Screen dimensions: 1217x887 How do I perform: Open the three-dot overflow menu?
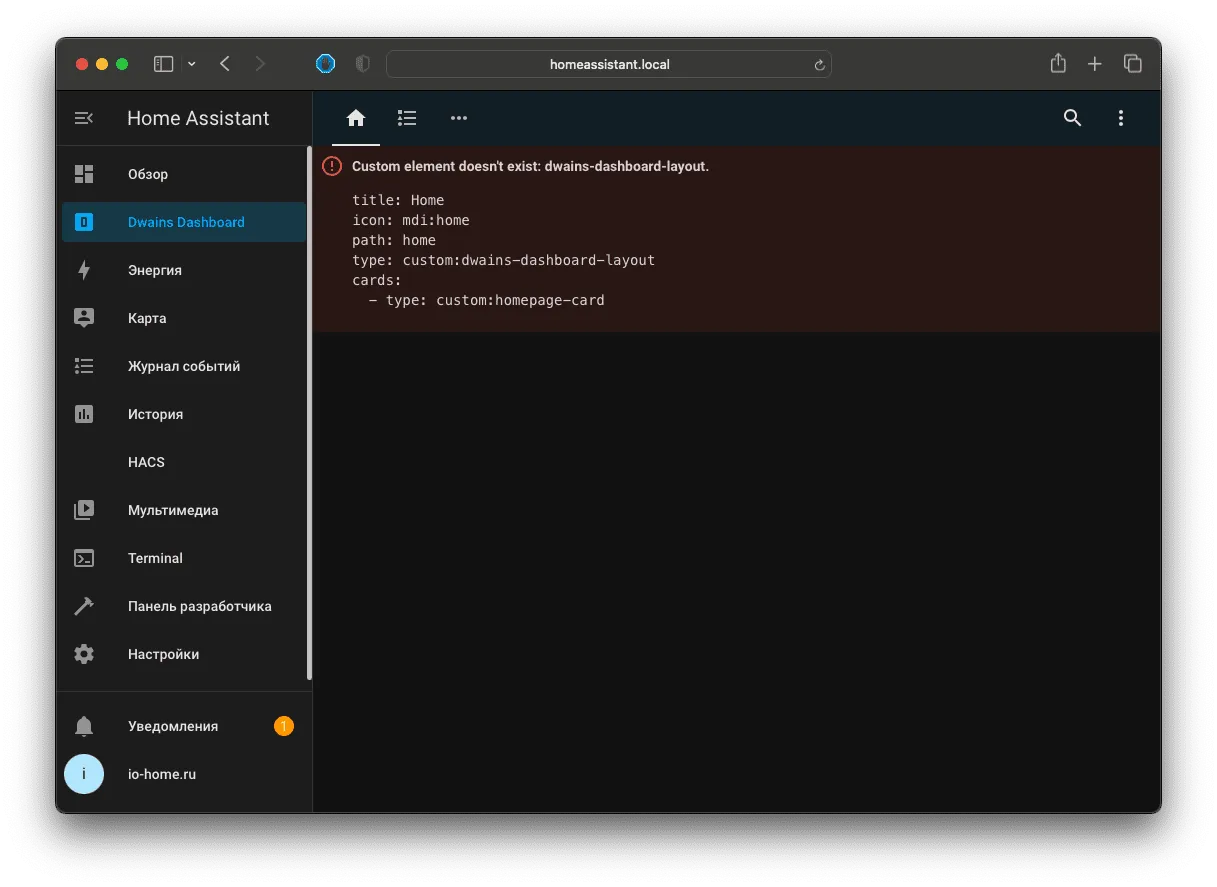click(x=1120, y=118)
